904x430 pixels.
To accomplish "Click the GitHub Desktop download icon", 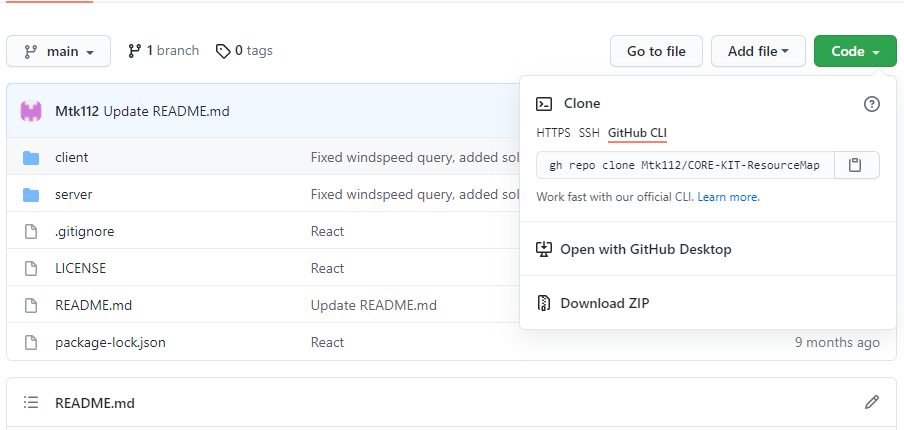I will pyautogui.click(x=544, y=250).
